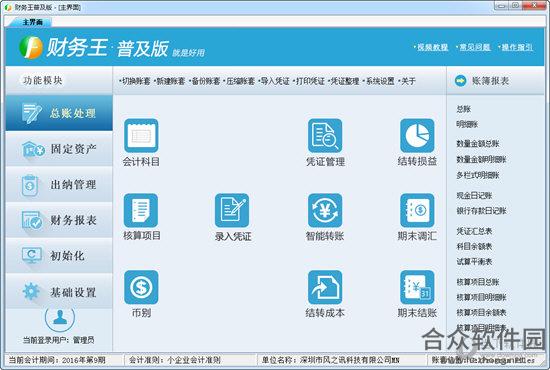Click 新建账套 in the toolbar
550x370 pixels.
pos(170,81)
